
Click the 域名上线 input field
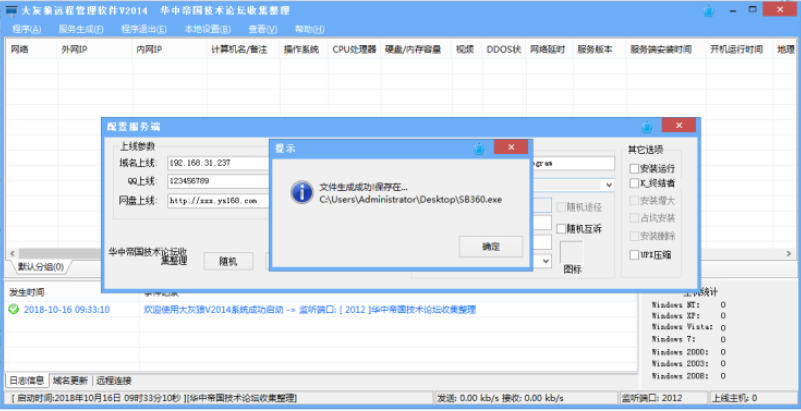coord(218,163)
